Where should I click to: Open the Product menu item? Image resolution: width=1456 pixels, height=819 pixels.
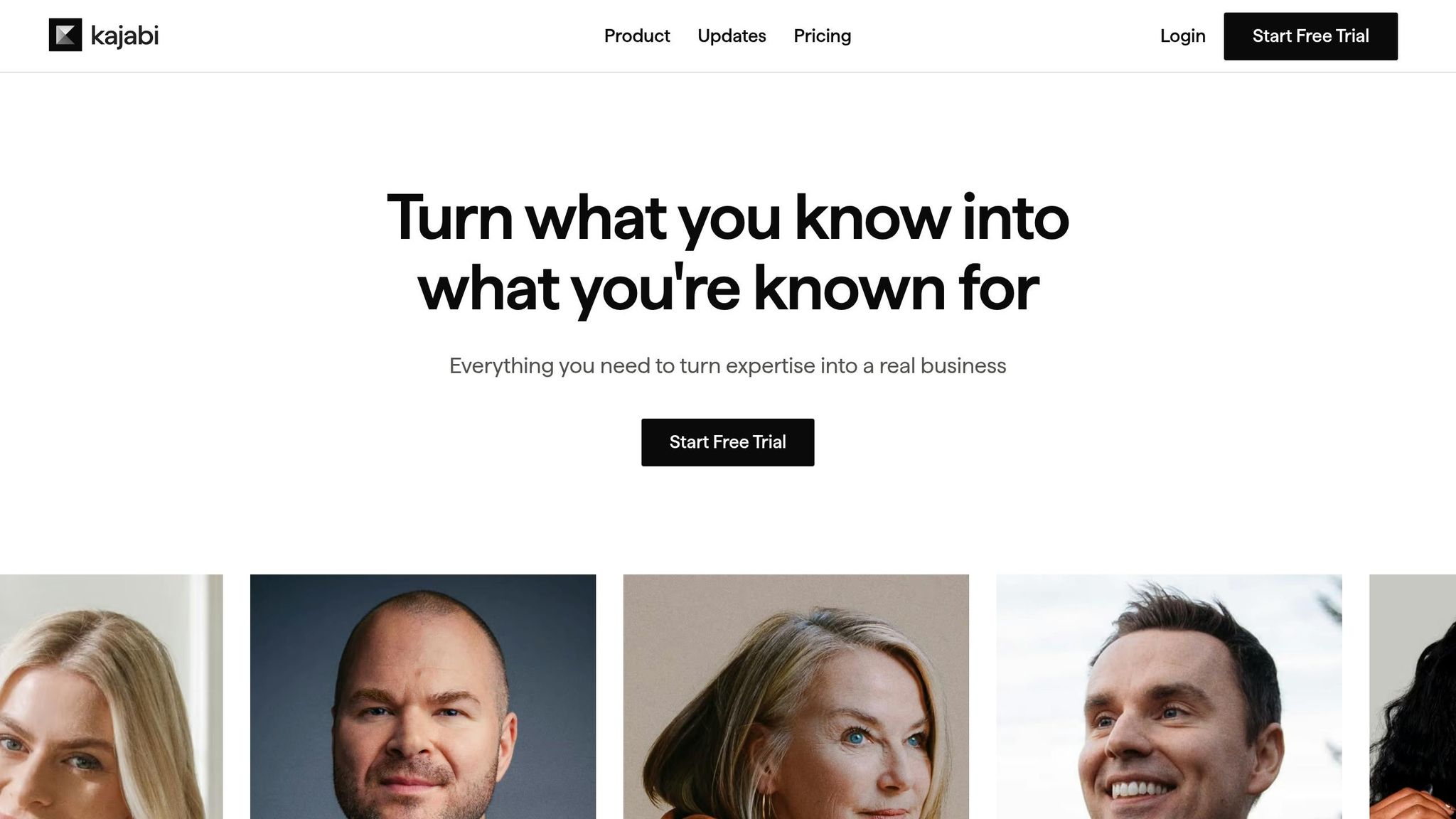(x=637, y=36)
